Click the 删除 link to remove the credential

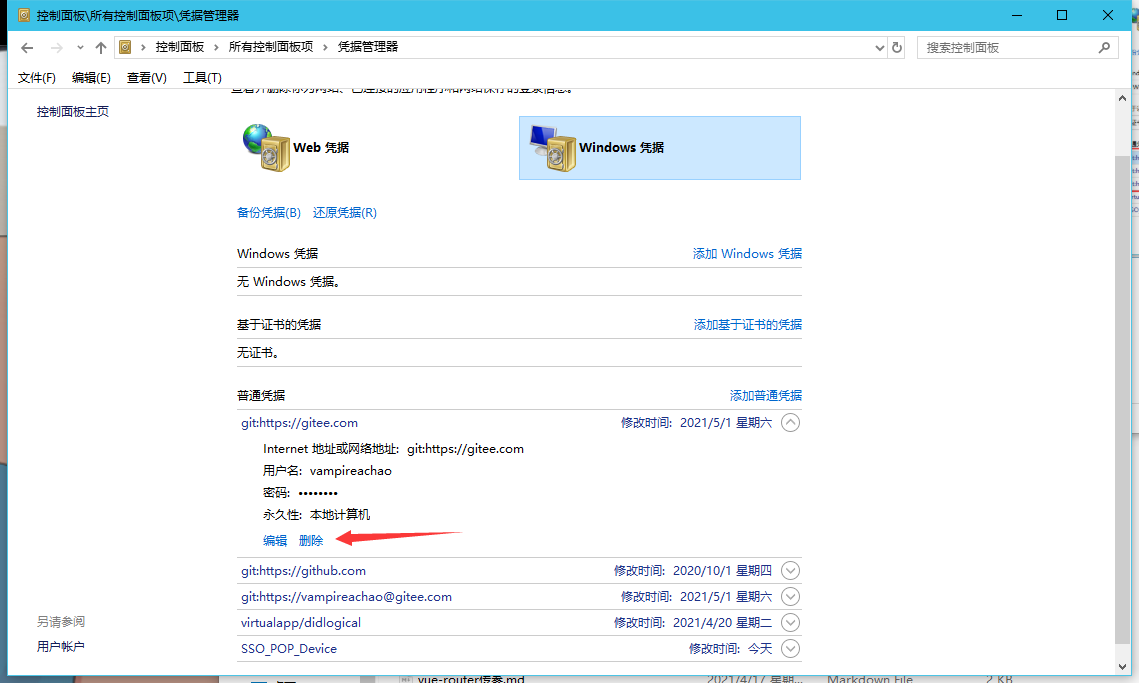pyautogui.click(x=310, y=540)
